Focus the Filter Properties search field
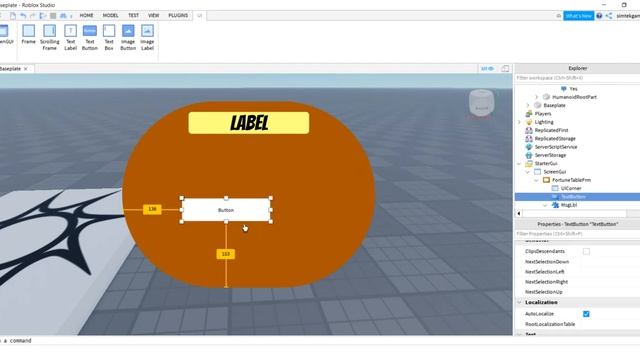 (x=577, y=234)
